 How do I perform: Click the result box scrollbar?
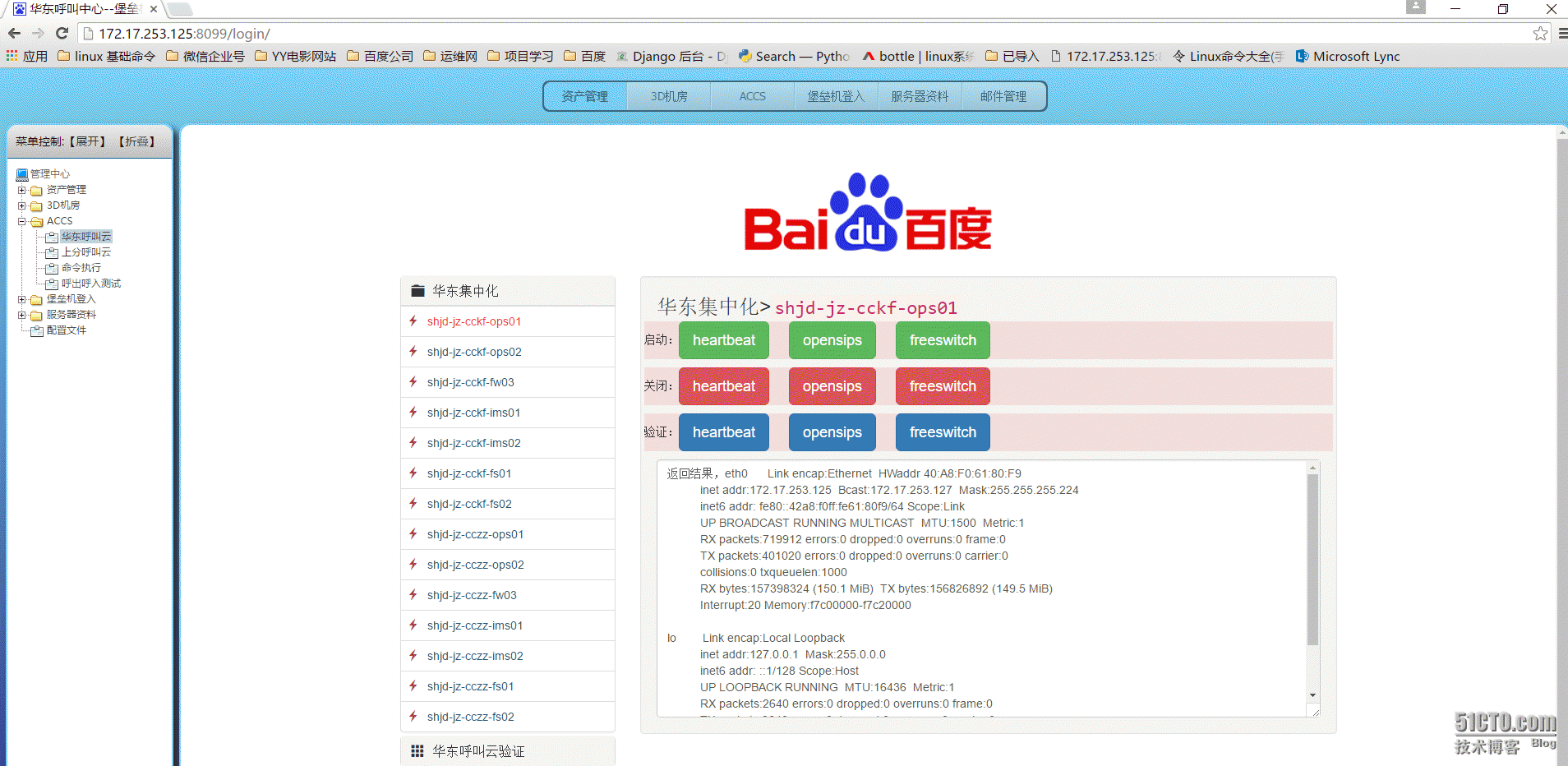click(x=1312, y=559)
